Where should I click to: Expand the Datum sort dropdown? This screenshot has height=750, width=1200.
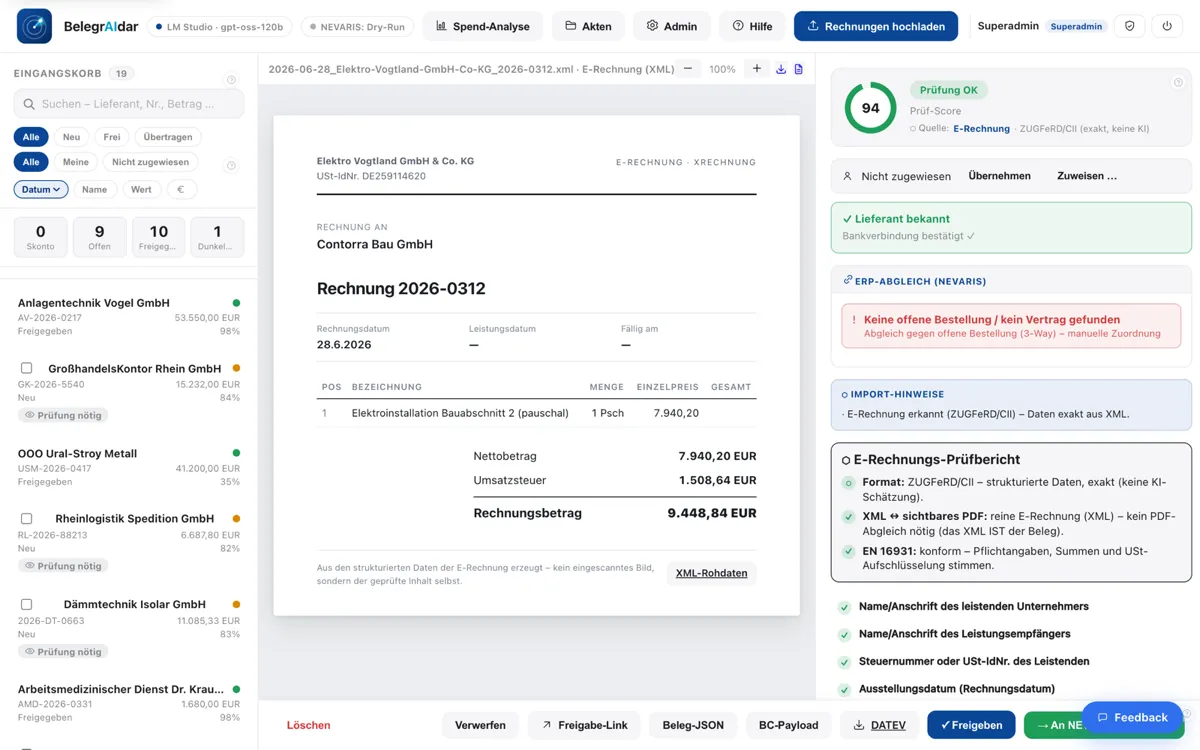coord(41,189)
